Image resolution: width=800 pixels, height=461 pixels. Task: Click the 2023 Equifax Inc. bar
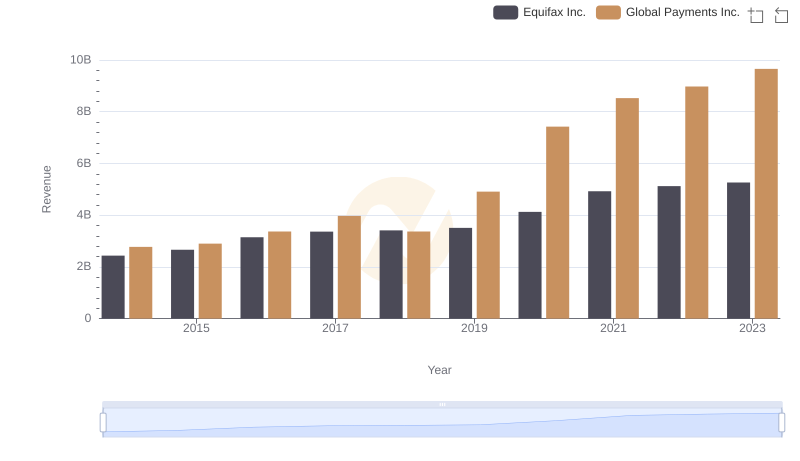point(738,250)
